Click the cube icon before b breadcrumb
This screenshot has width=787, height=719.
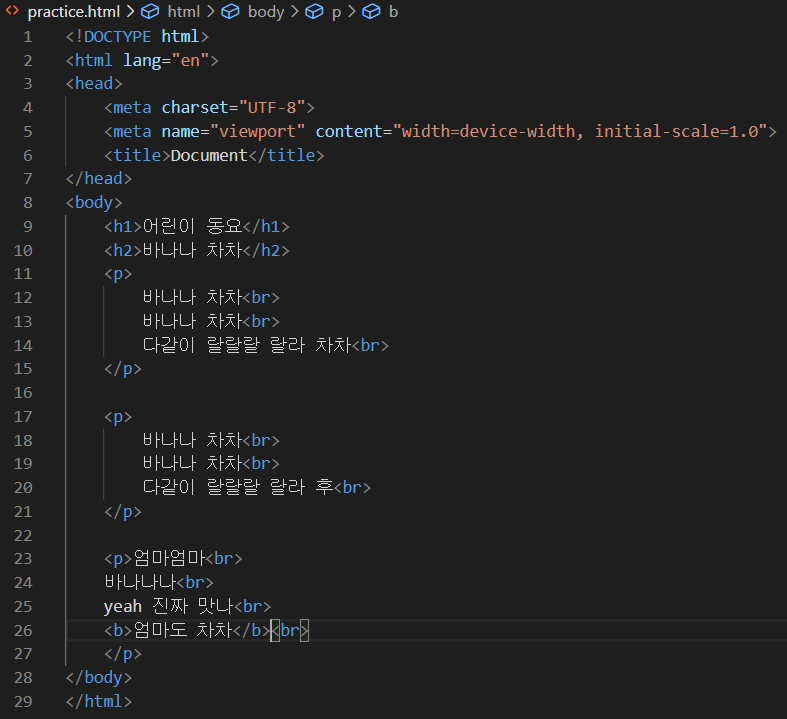pyautogui.click(x=371, y=11)
